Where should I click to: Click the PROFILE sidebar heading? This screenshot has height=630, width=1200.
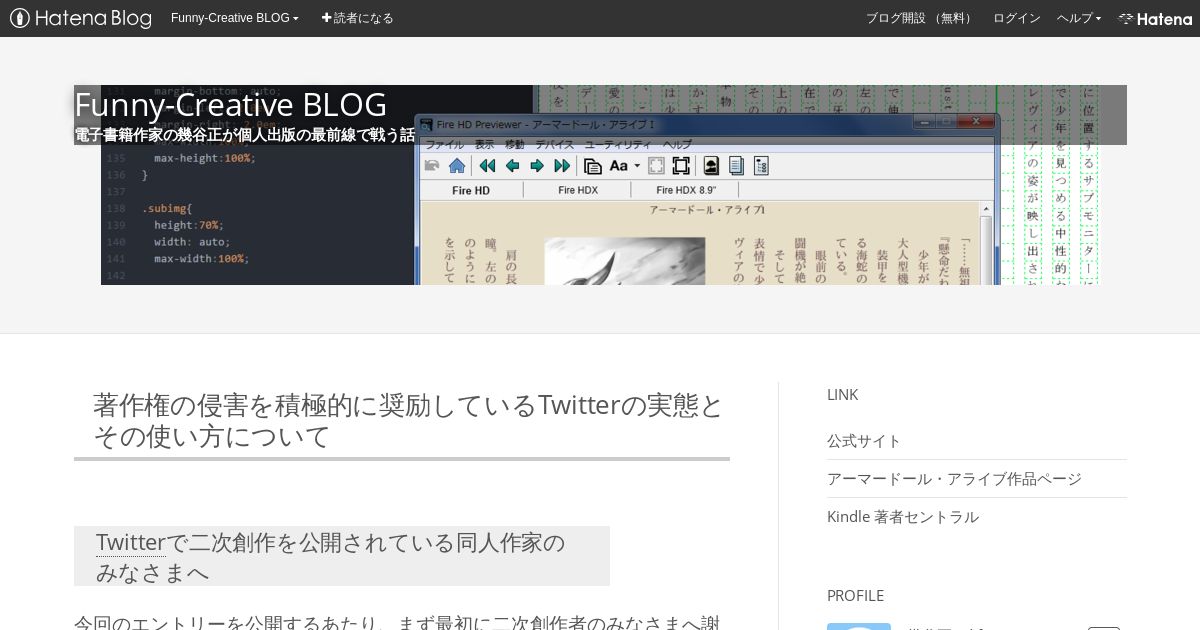(x=855, y=595)
